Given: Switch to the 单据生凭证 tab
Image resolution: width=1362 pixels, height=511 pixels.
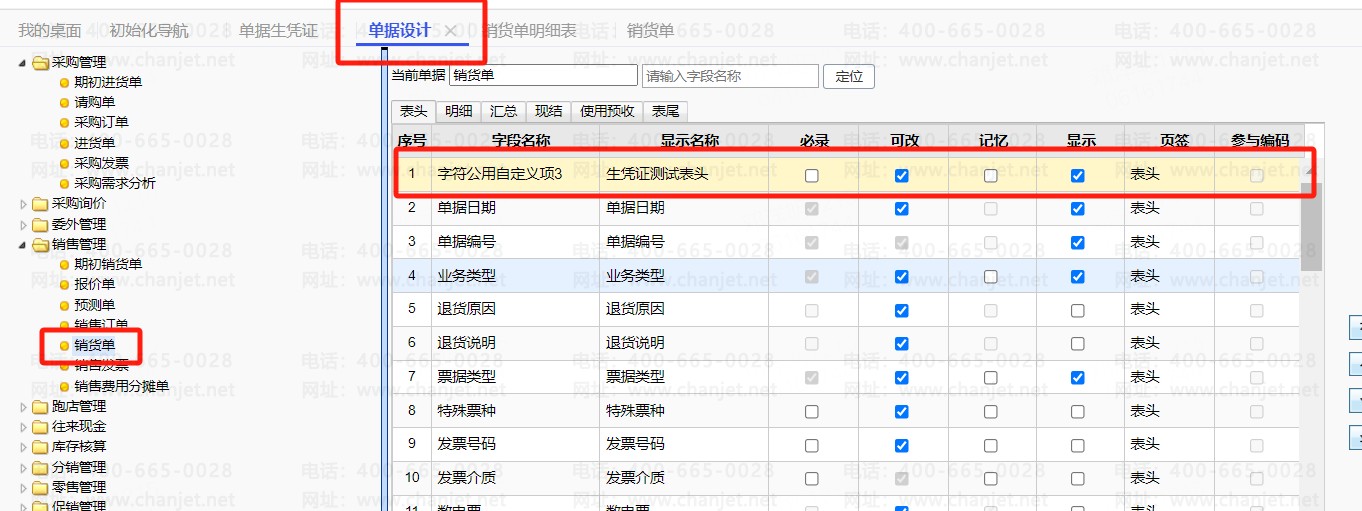Looking at the screenshot, I should [278, 31].
